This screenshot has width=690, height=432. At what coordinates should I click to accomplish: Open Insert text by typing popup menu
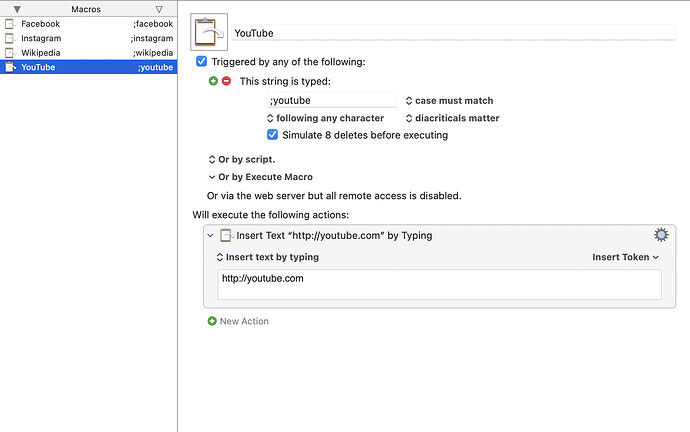(x=268, y=257)
